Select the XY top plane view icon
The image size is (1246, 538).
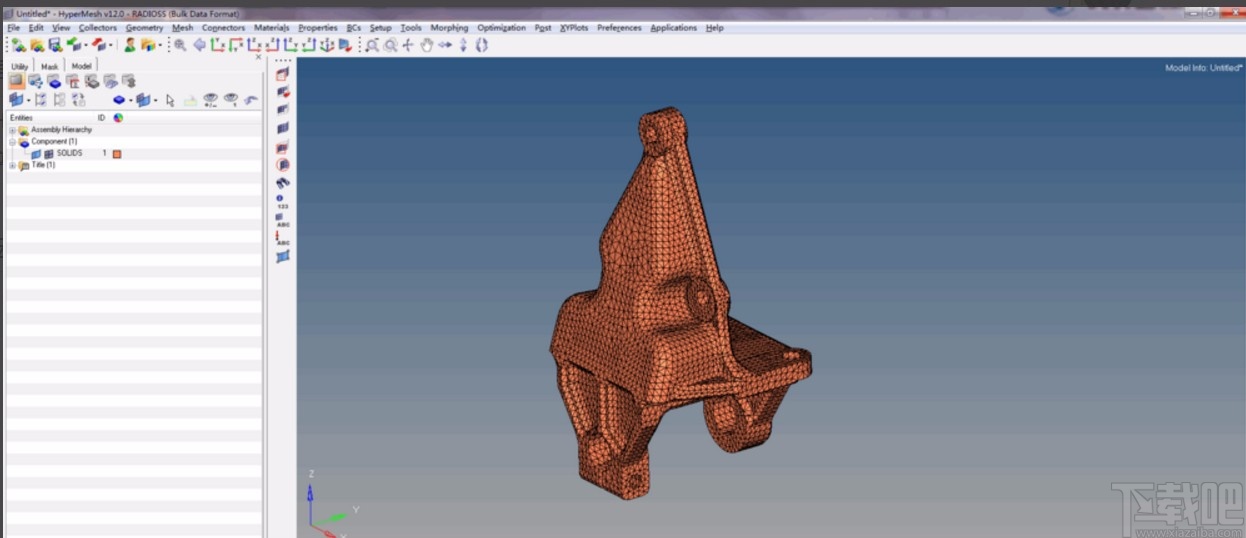point(217,45)
